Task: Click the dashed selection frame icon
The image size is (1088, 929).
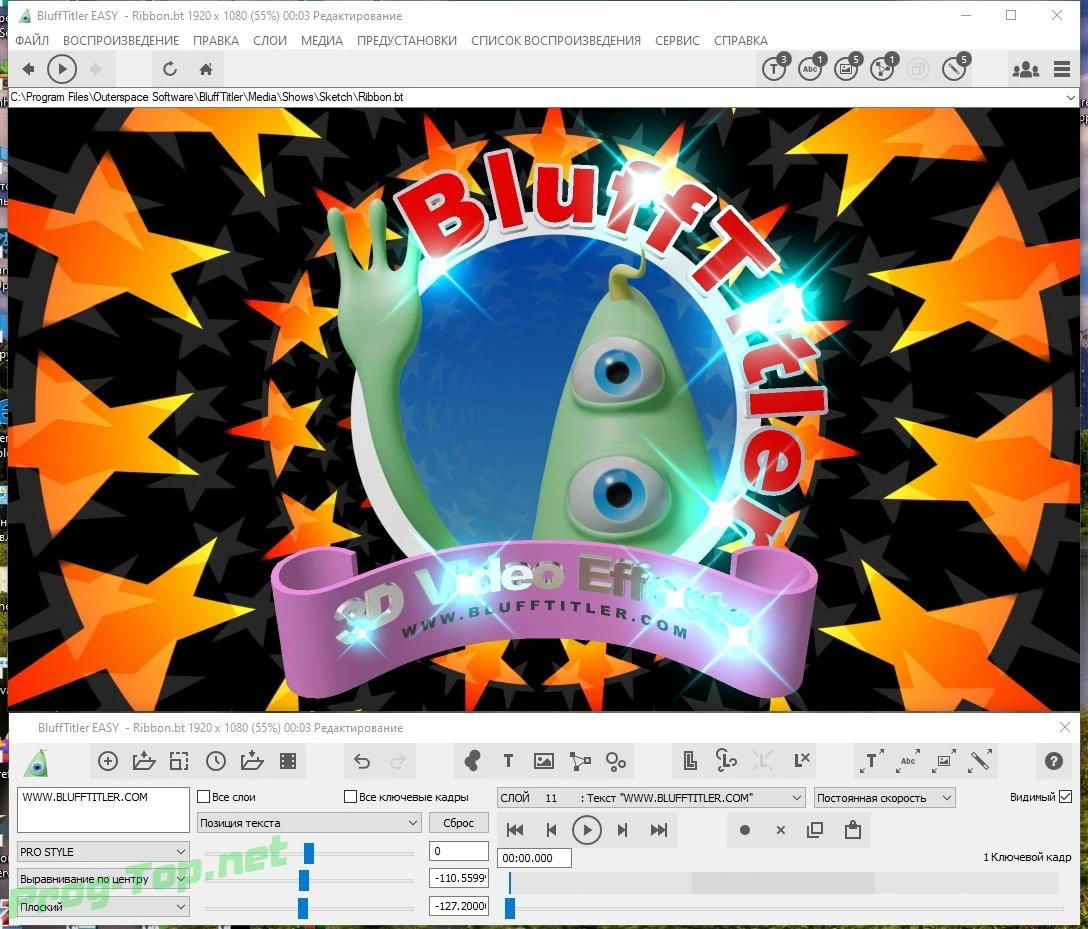Action: 179,761
